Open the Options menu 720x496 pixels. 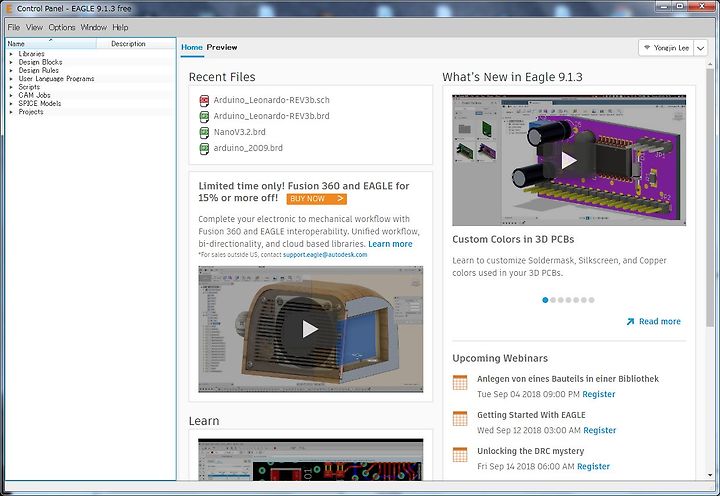click(x=62, y=28)
